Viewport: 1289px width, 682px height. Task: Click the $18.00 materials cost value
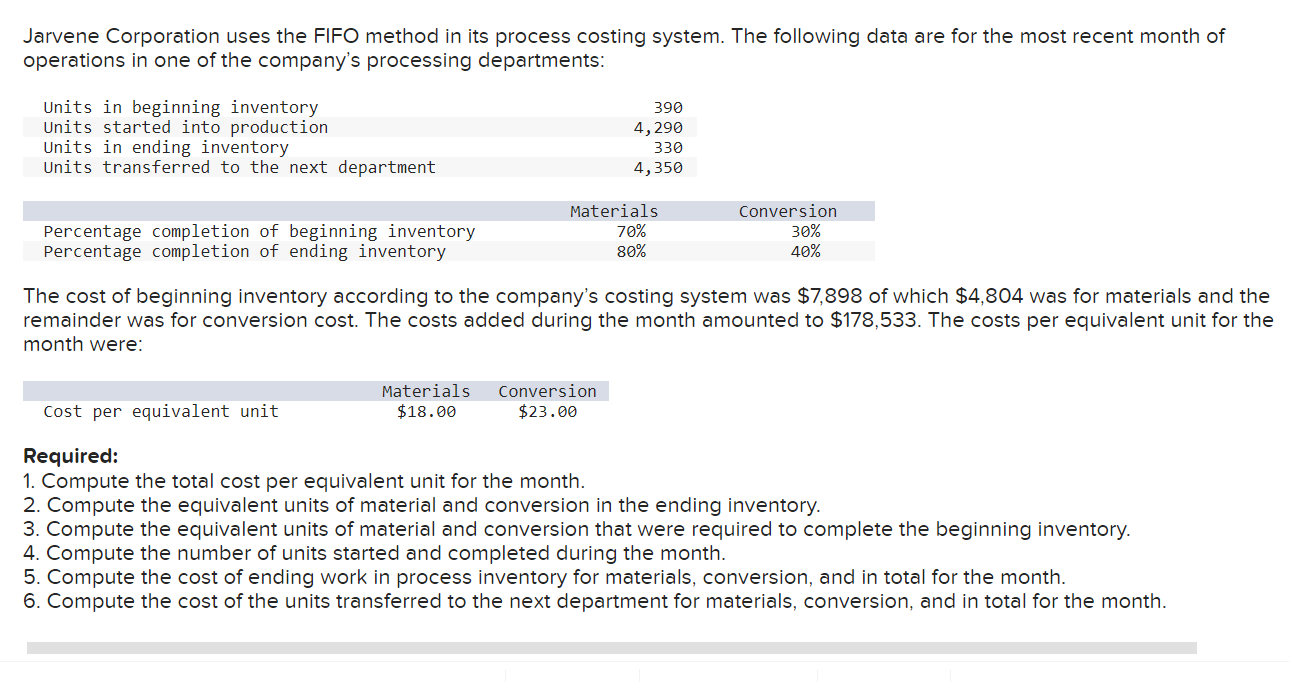point(426,411)
